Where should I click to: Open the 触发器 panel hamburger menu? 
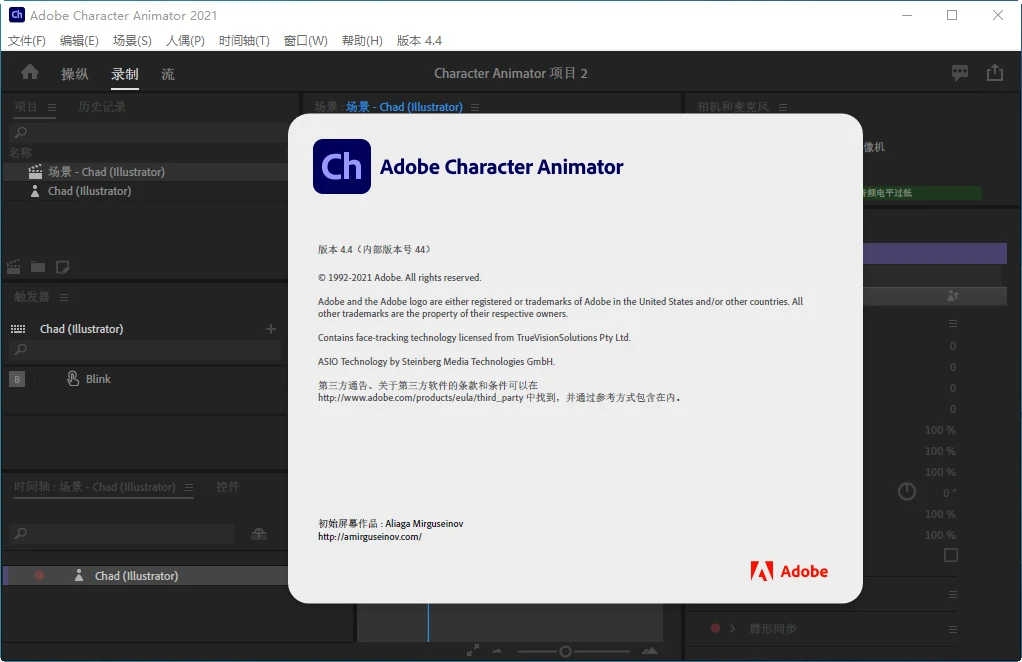click(x=64, y=297)
